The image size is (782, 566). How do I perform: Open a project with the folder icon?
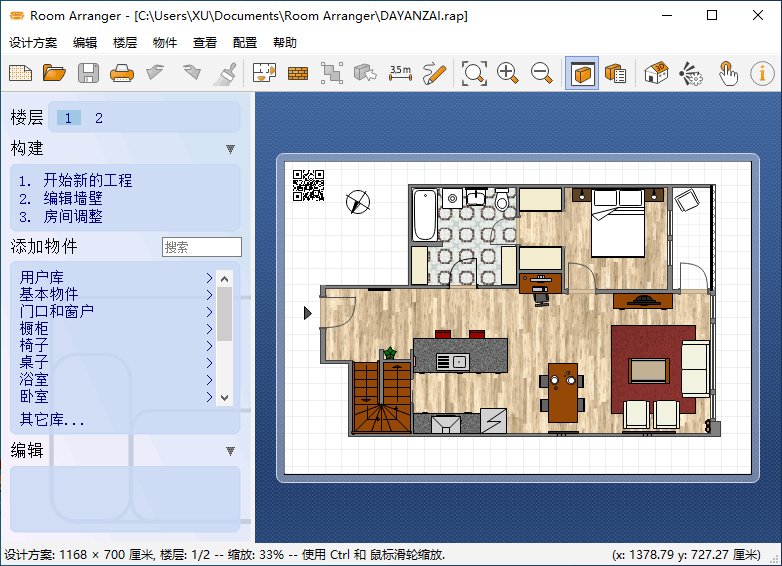54,73
